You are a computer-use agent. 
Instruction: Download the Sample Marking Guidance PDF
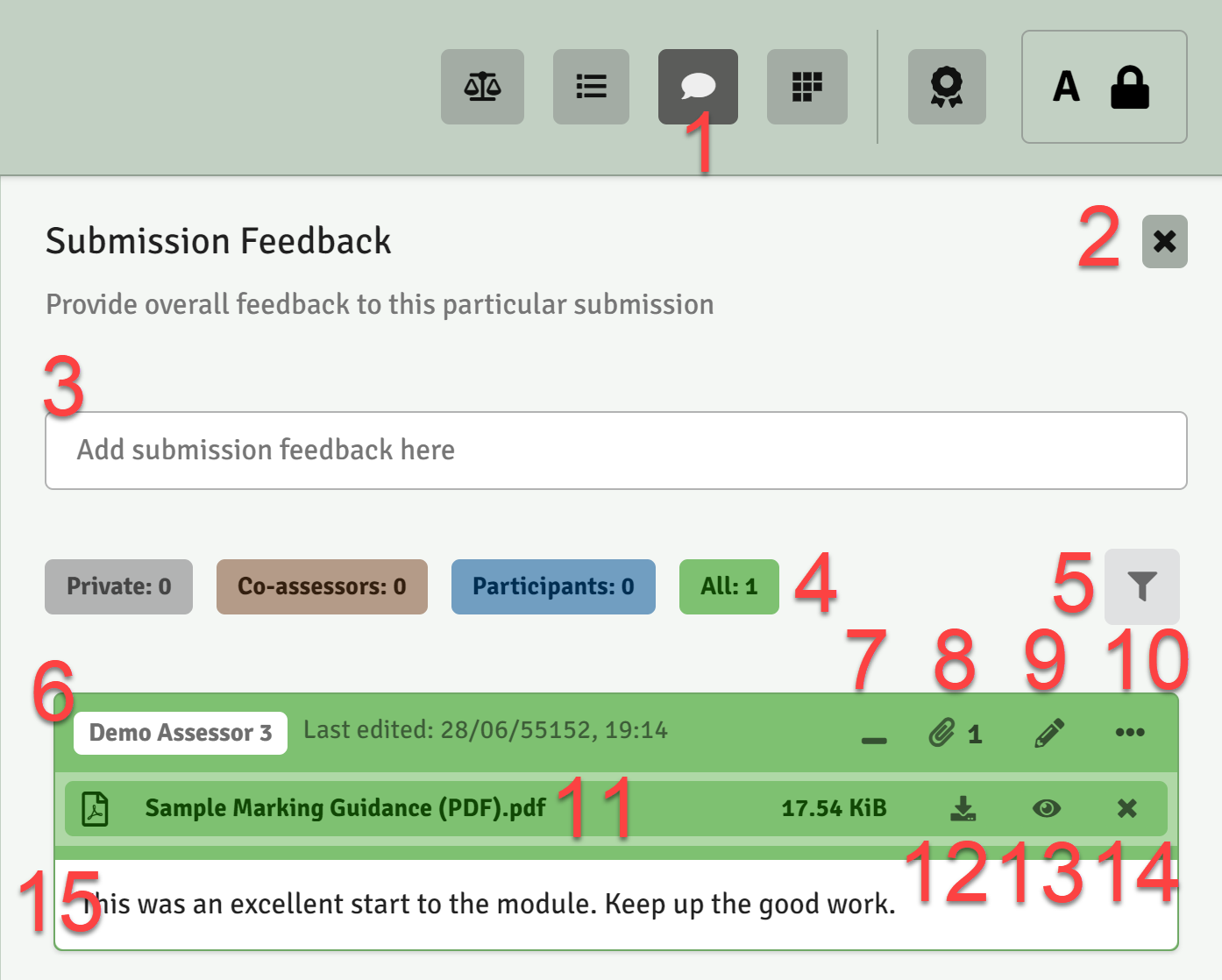pyautogui.click(x=963, y=808)
